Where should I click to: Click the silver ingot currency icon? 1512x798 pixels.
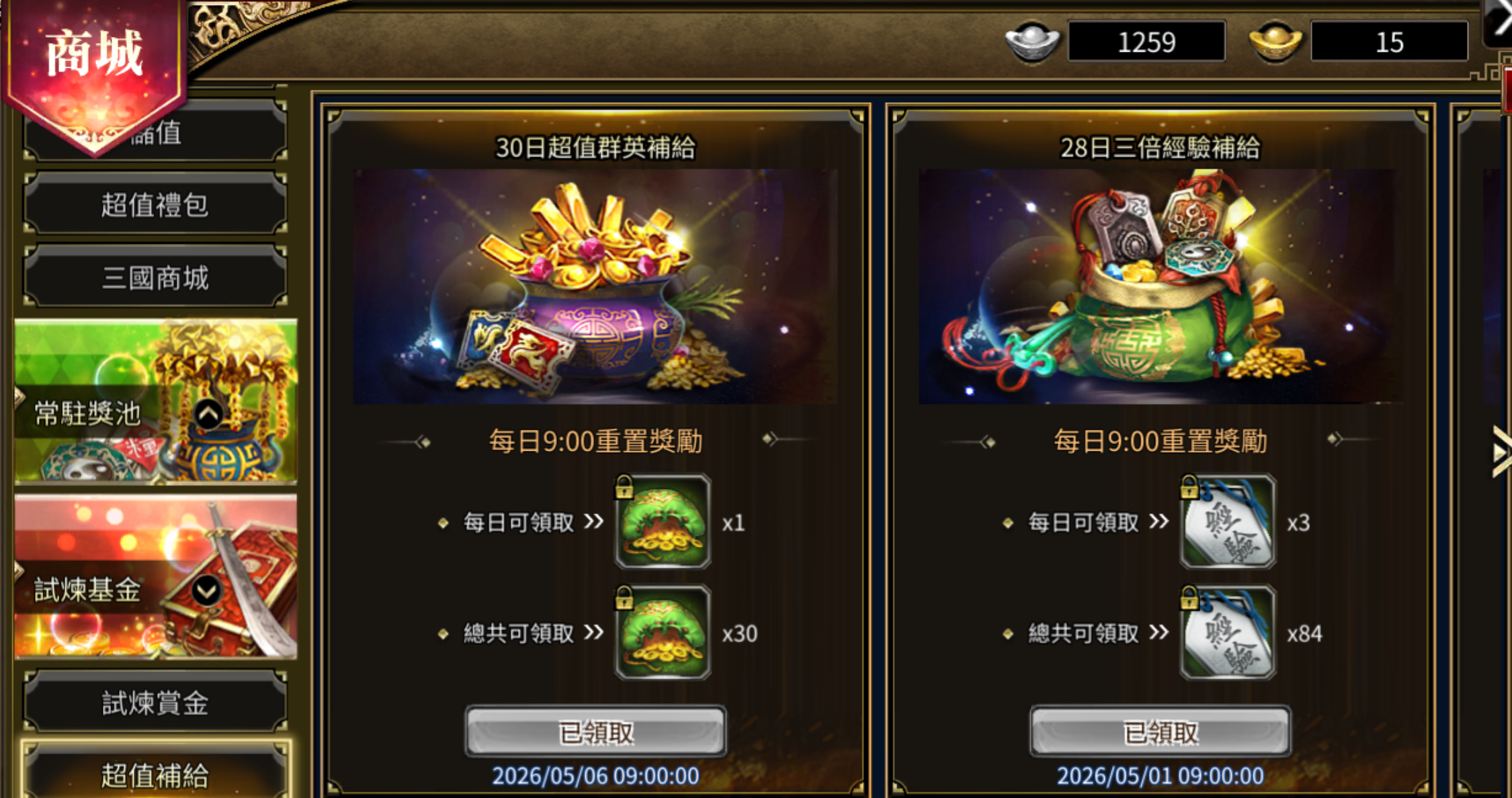click(1032, 42)
